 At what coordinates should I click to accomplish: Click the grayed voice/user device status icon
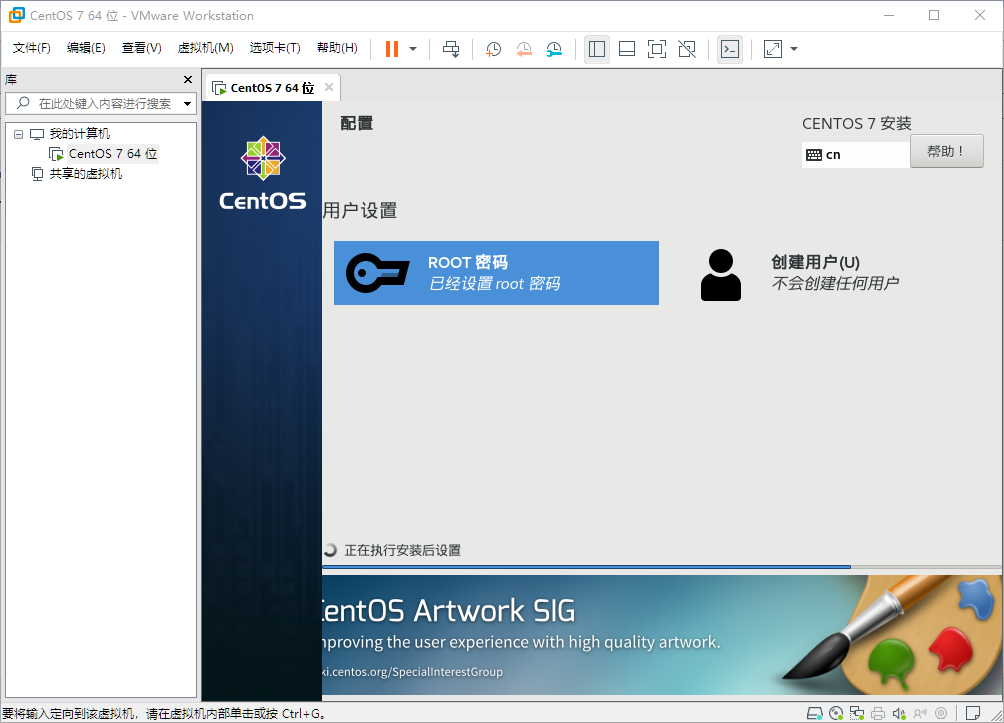click(920, 713)
